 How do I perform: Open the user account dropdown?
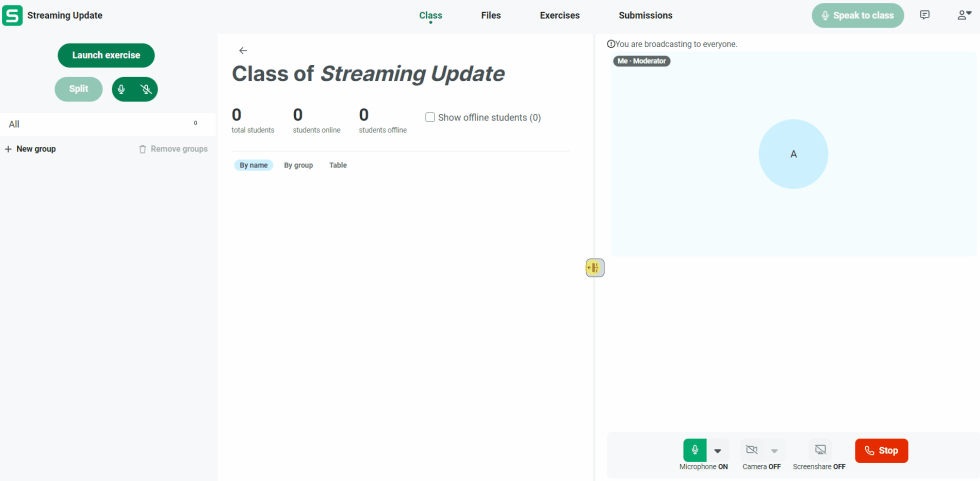pyautogui.click(x=964, y=15)
